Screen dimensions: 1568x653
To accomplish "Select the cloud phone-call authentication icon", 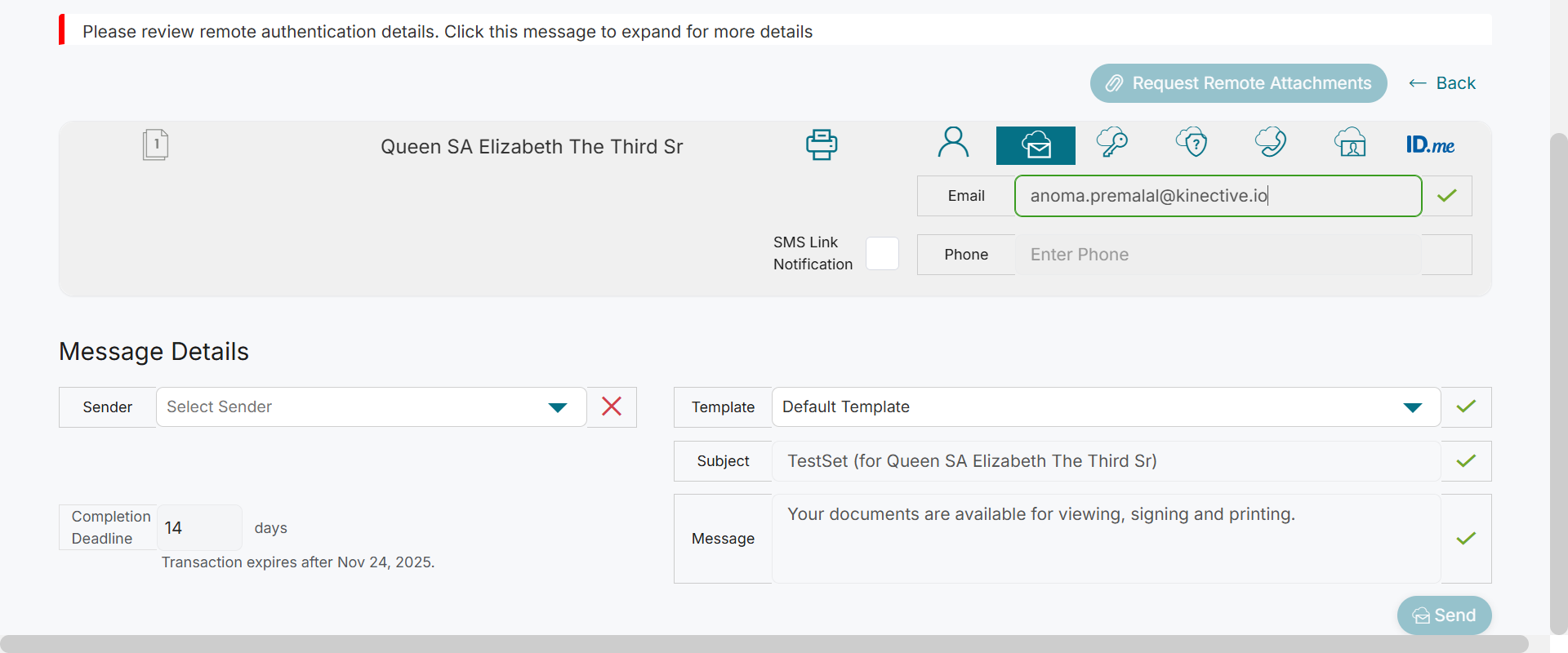I will point(1271,143).
